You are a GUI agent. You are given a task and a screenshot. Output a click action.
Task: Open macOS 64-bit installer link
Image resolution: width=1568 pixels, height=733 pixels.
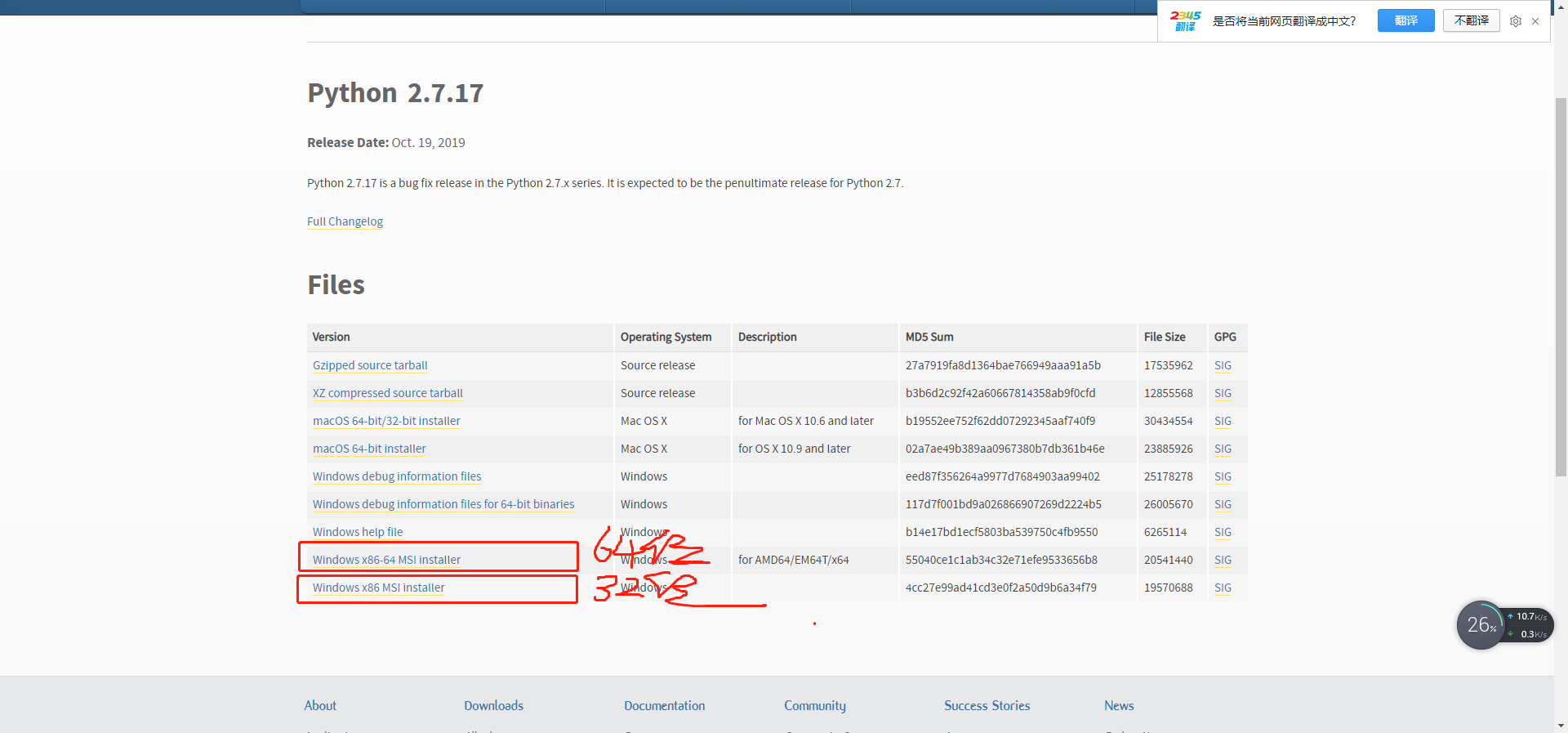tap(369, 449)
